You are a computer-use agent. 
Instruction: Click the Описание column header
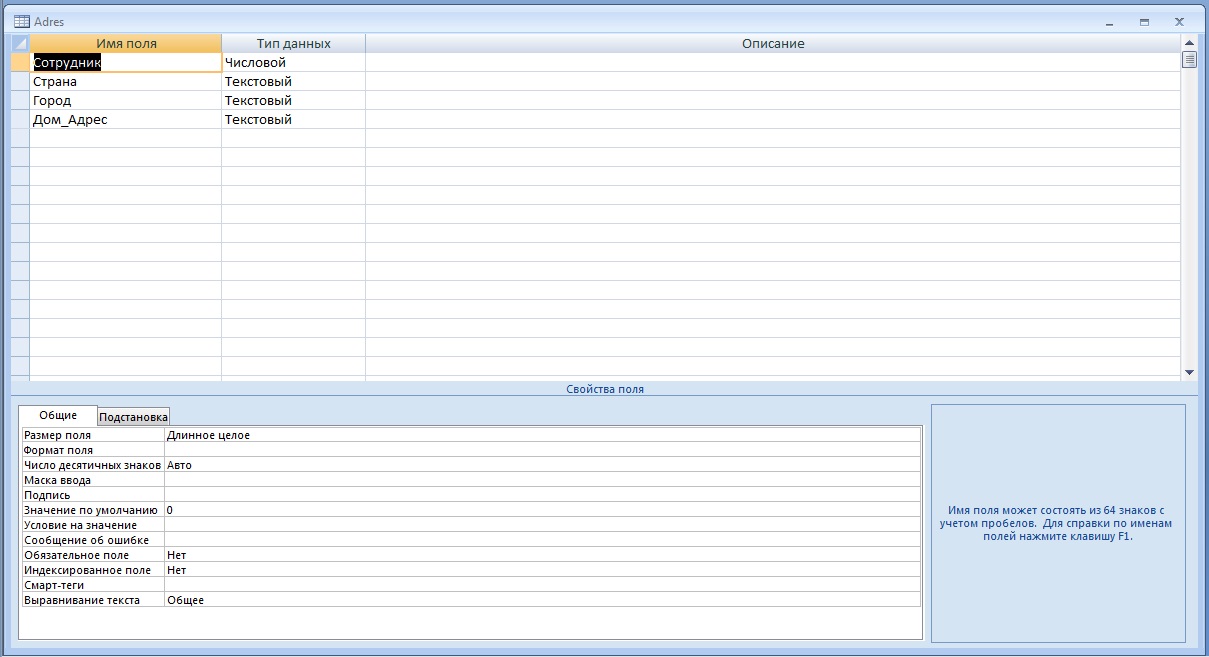tap(773, 44)
